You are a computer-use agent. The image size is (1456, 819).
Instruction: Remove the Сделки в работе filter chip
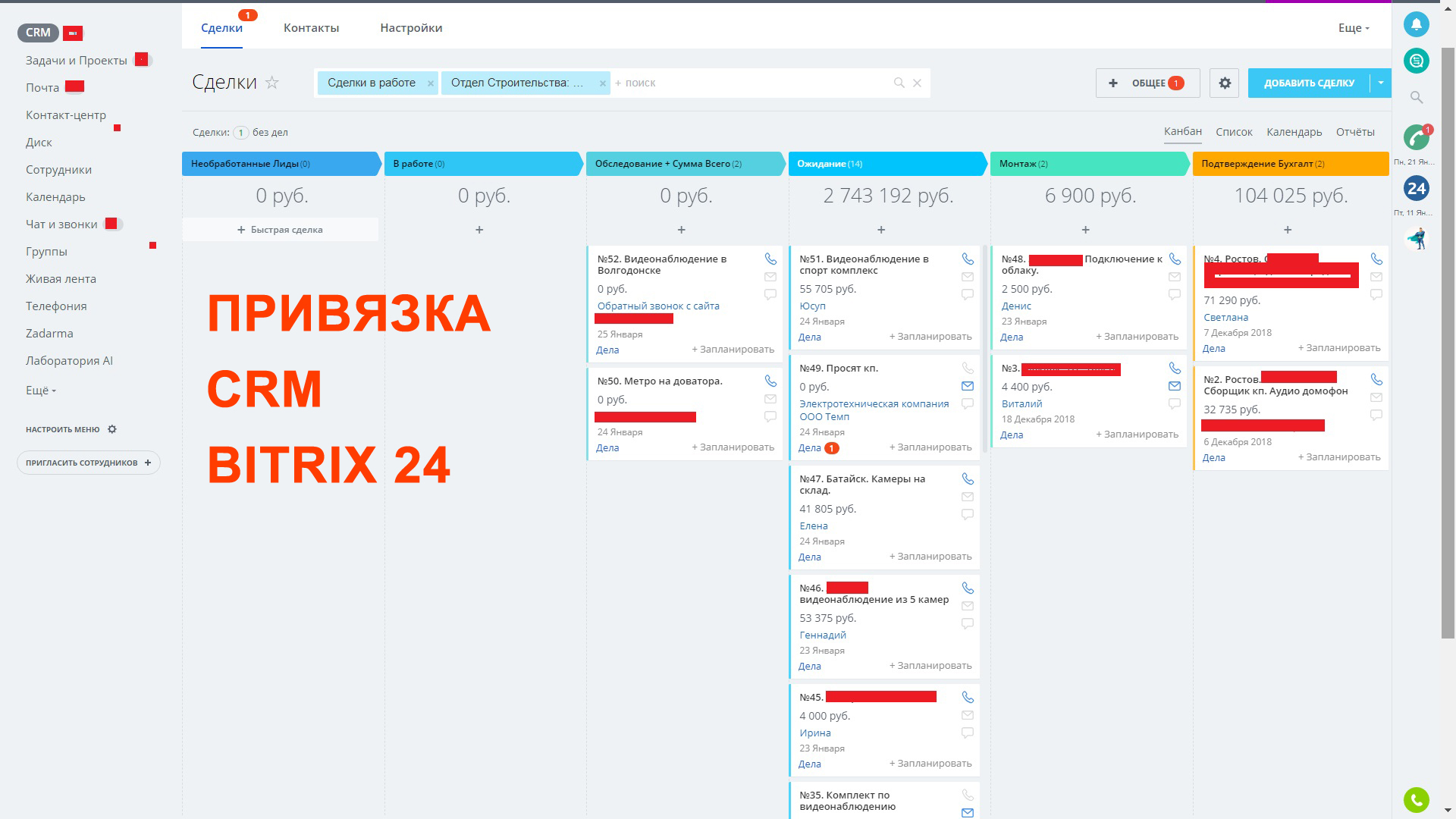point(430,83)
